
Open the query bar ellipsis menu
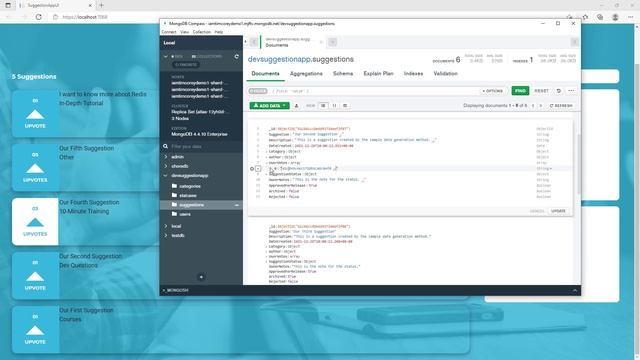(x=571, y=91)
